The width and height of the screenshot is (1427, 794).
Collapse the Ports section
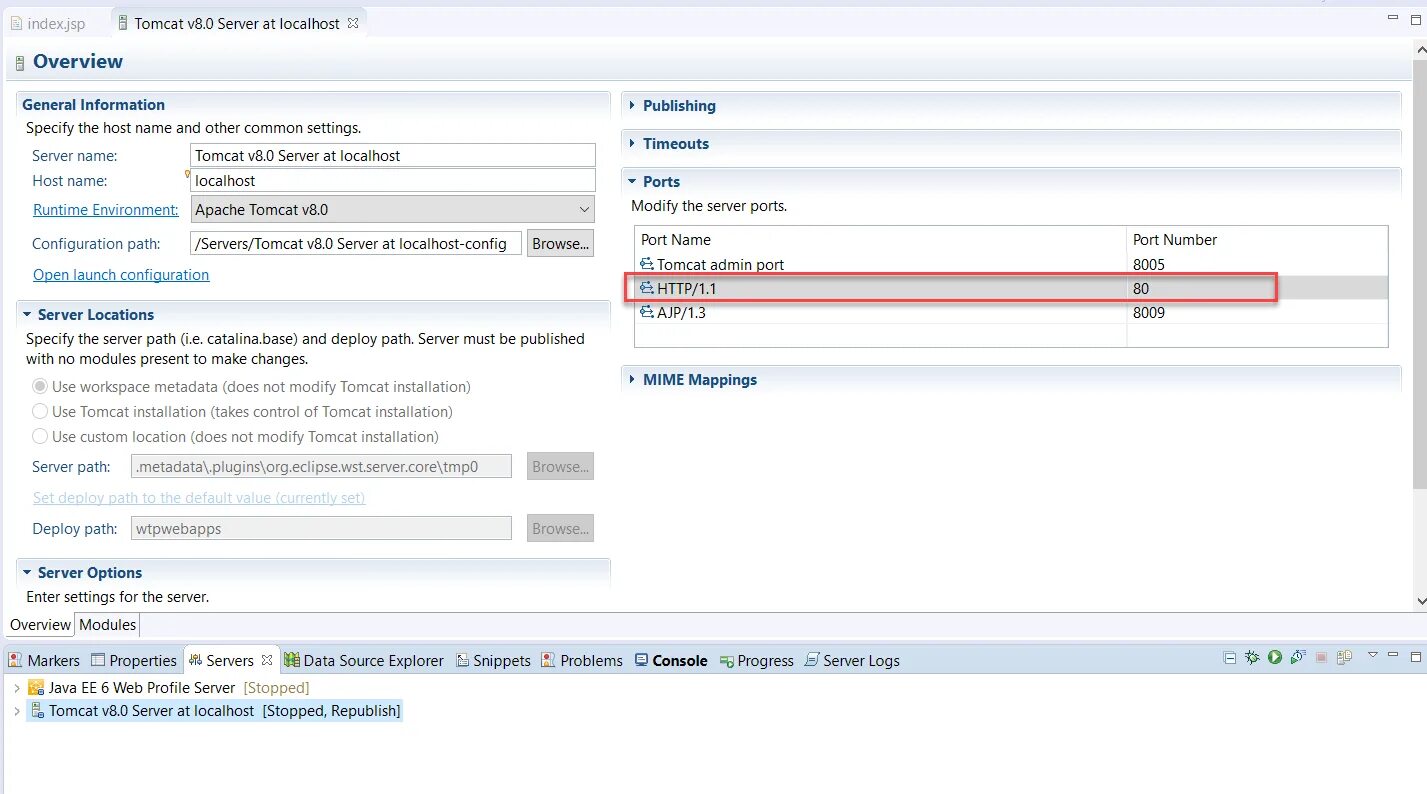pyautogui.click(x=632, y=182)
